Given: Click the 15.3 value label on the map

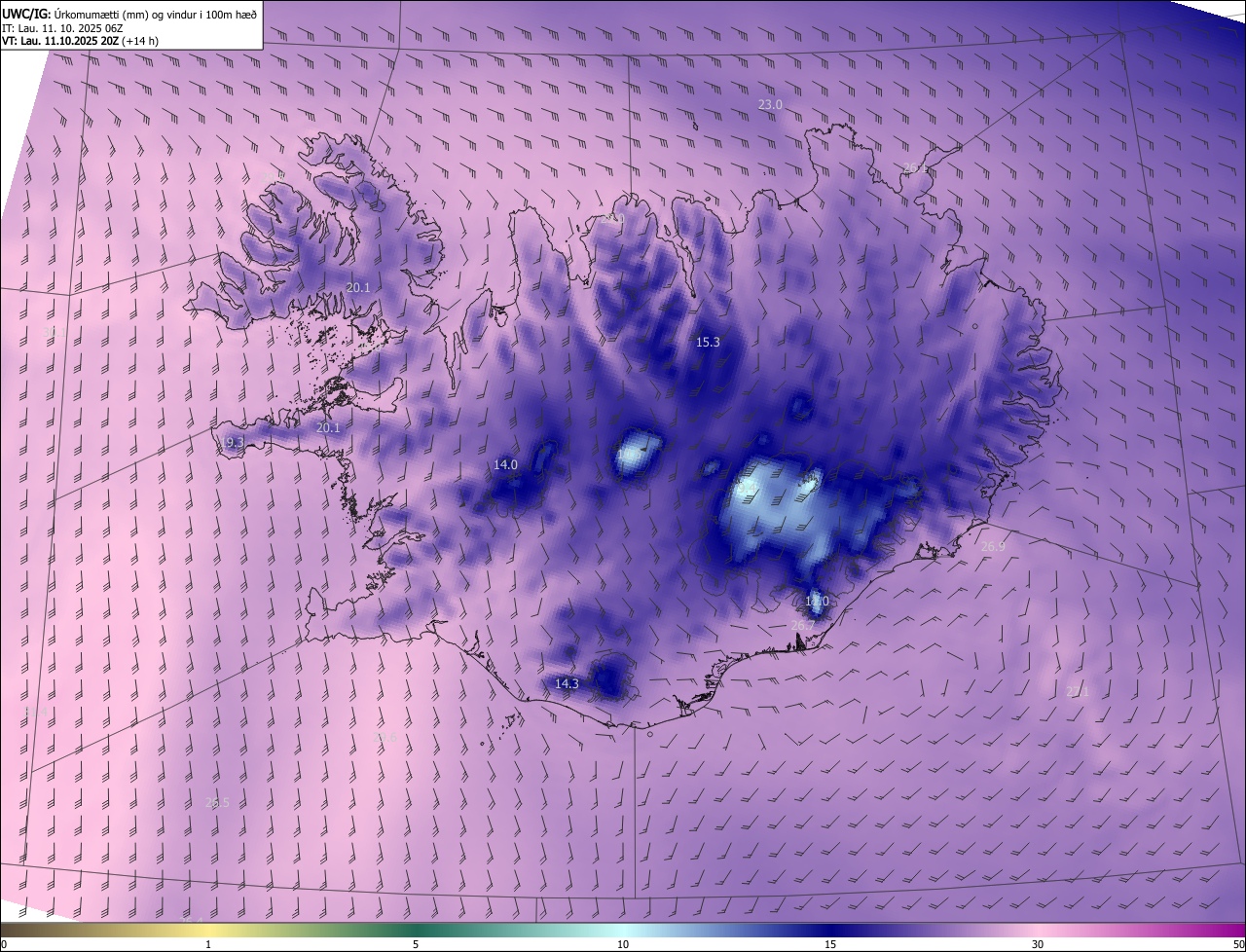Looking at the screenshot, I should tap(708, 343).
